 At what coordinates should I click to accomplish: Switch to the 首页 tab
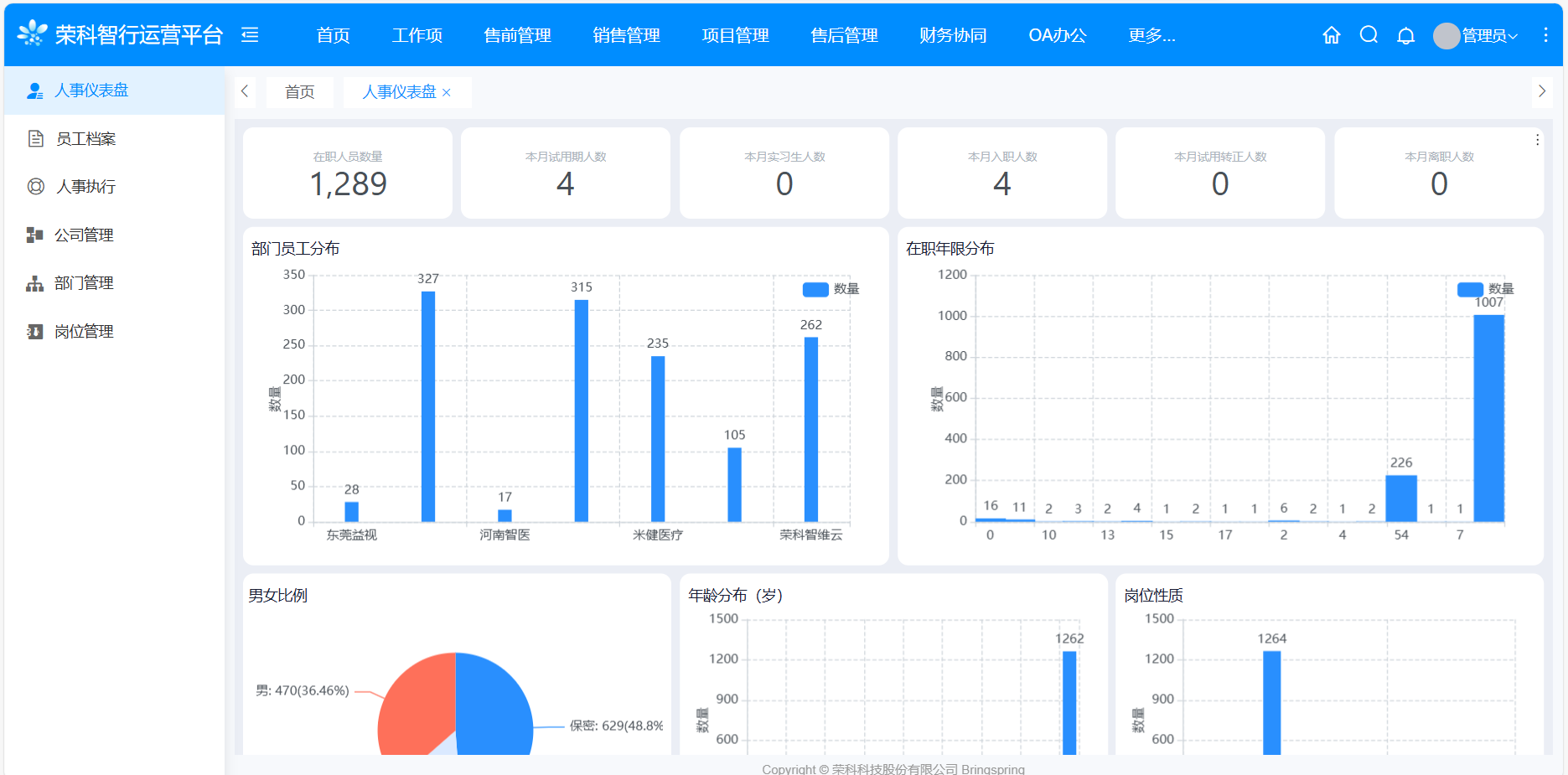click(299, 92)
